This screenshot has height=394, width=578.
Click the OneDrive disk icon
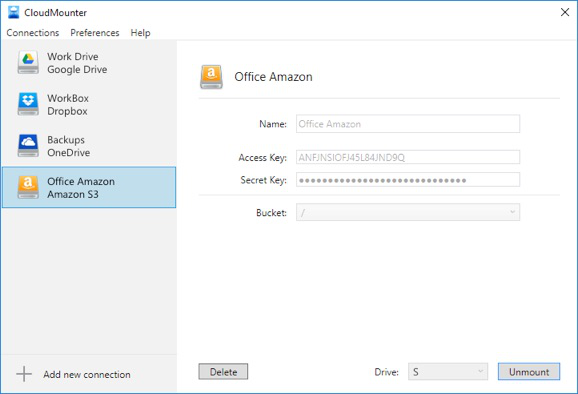pyautogui.click(x=28, y=146)
